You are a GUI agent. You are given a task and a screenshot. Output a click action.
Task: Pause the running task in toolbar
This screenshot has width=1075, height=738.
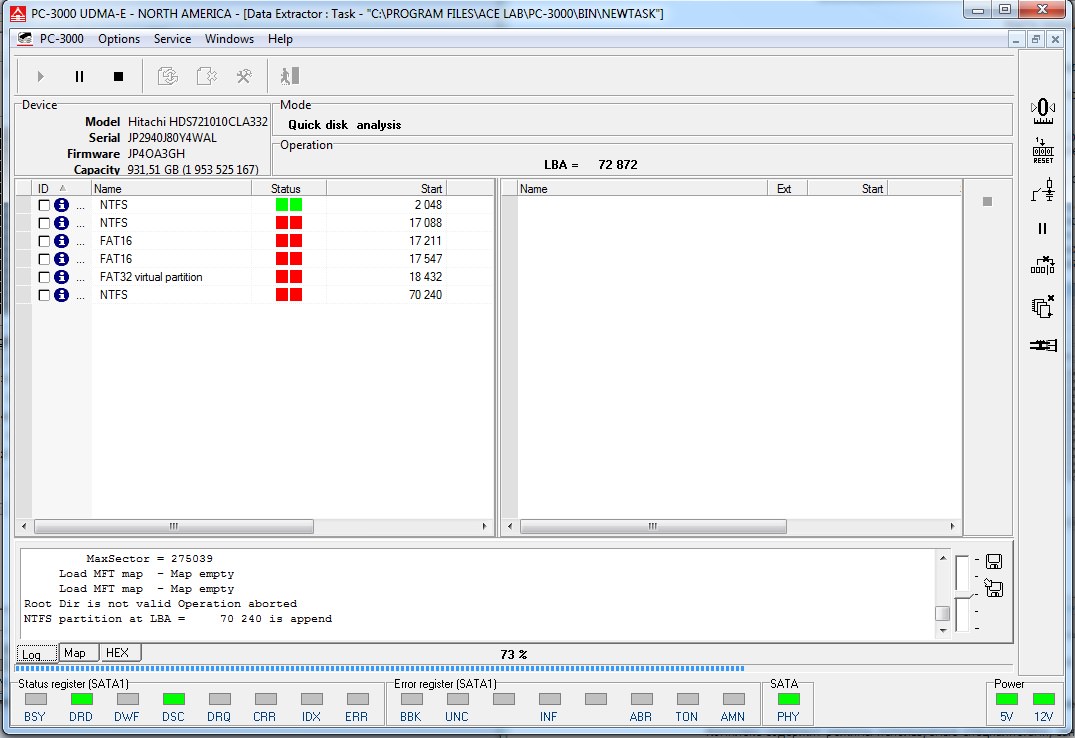pos(80,76)
